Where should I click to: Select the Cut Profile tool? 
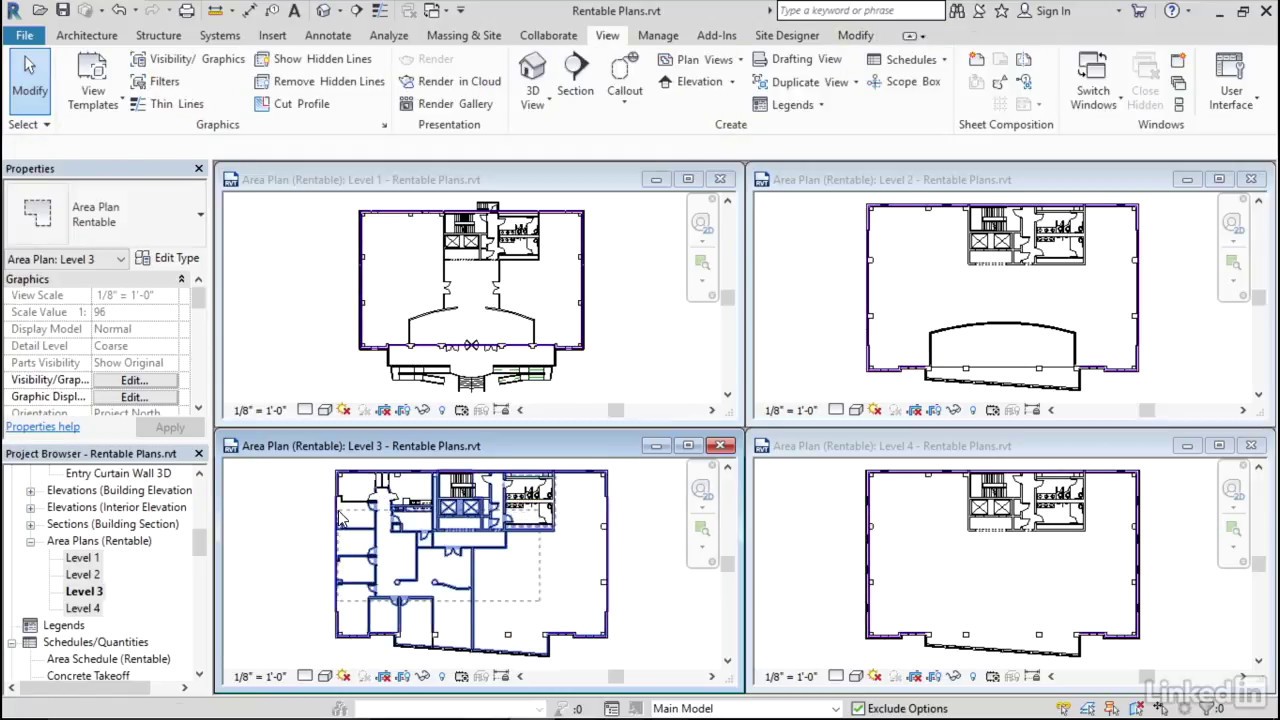pos(292,104)
